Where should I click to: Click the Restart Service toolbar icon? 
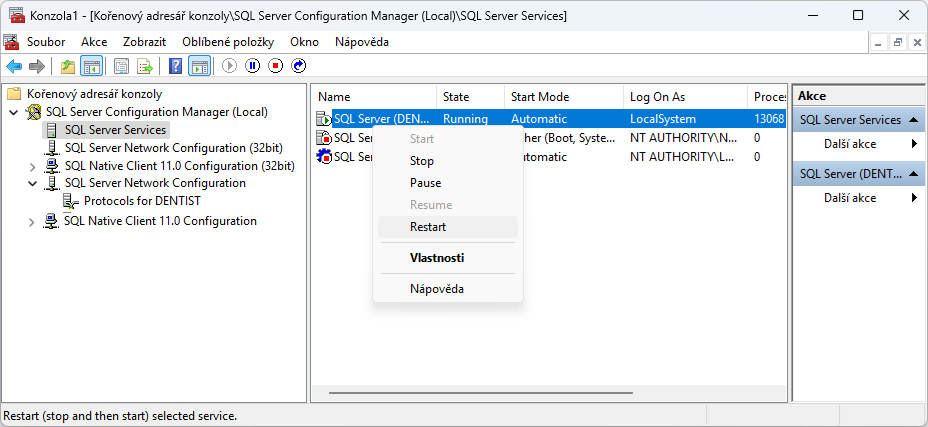click(x=299, y=66)
